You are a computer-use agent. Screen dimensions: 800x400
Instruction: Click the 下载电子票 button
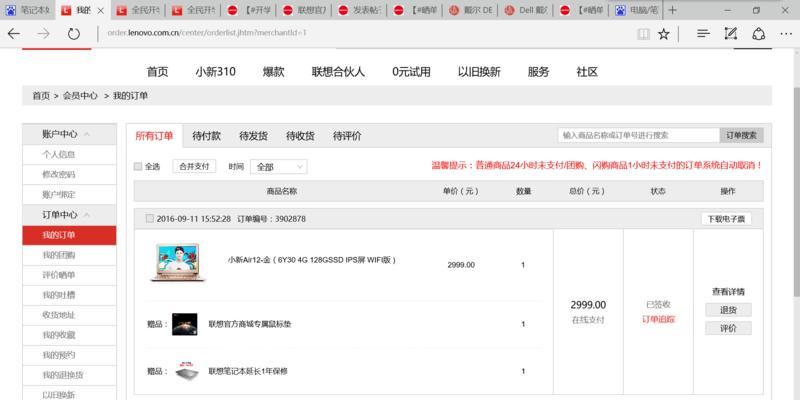pyautogui.click(x=726, y=219)
